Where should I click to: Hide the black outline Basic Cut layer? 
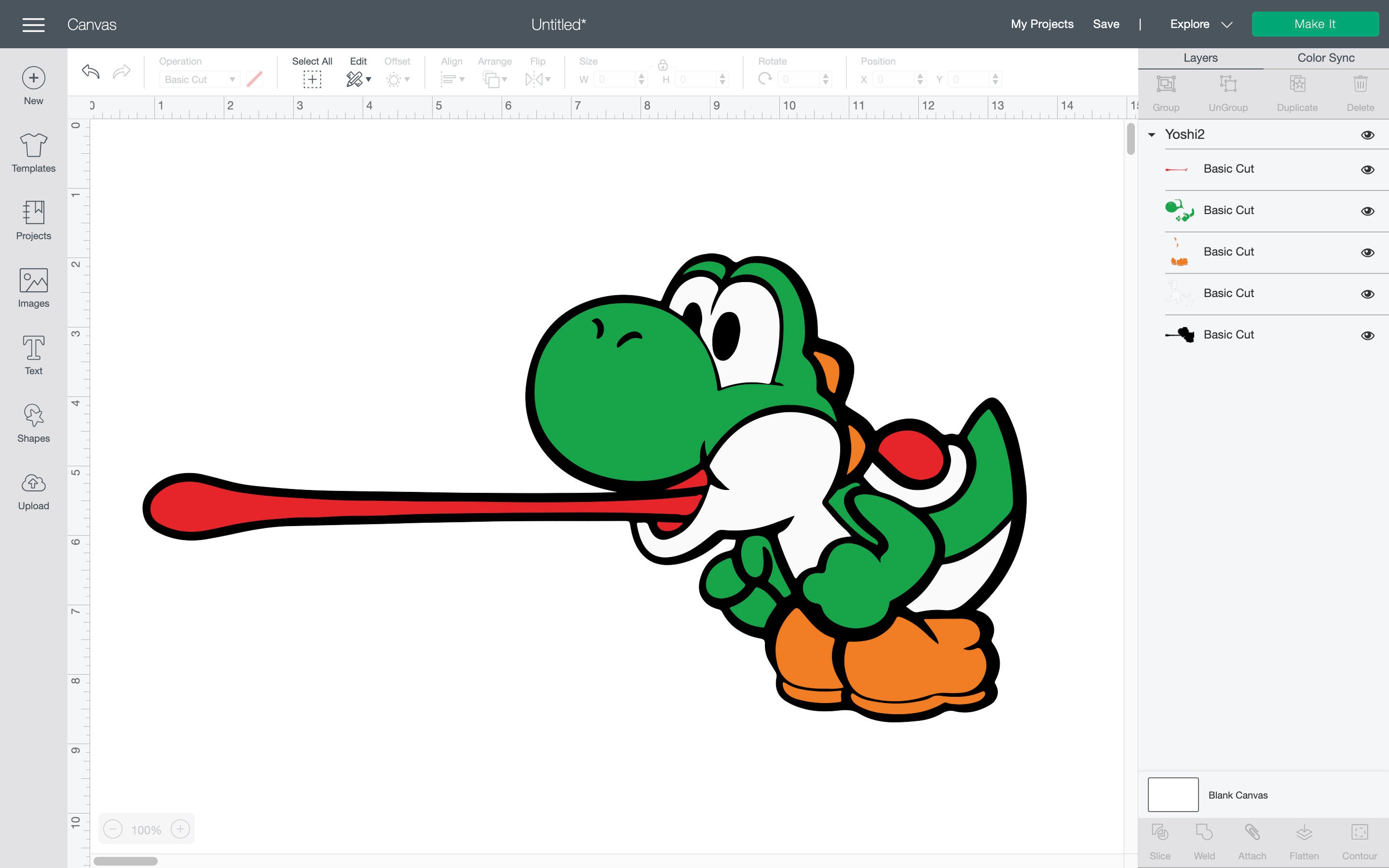pyautogui.click(x=1368, y=335)
